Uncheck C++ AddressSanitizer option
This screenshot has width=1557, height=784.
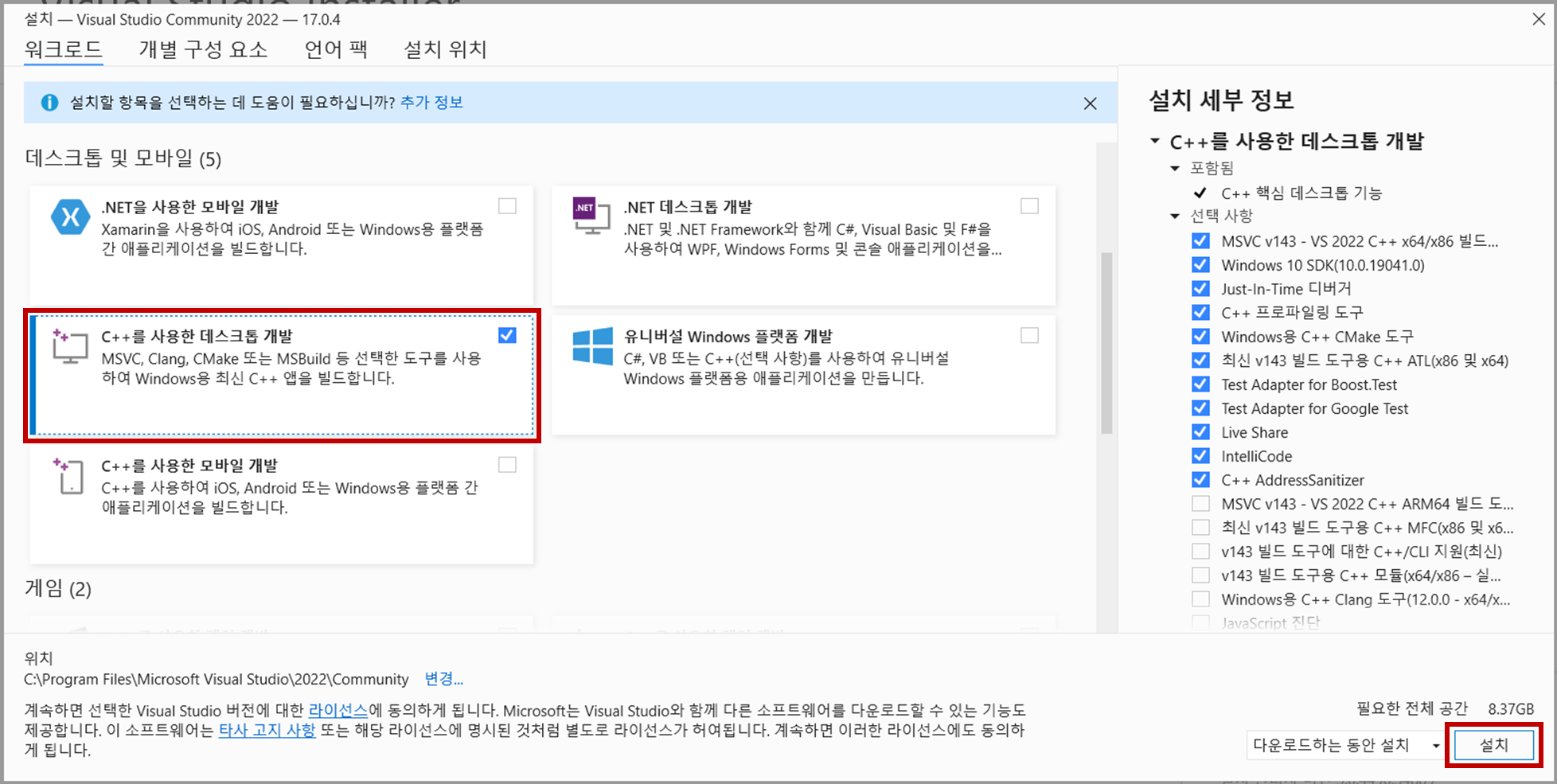click(x=1200, y=479)
